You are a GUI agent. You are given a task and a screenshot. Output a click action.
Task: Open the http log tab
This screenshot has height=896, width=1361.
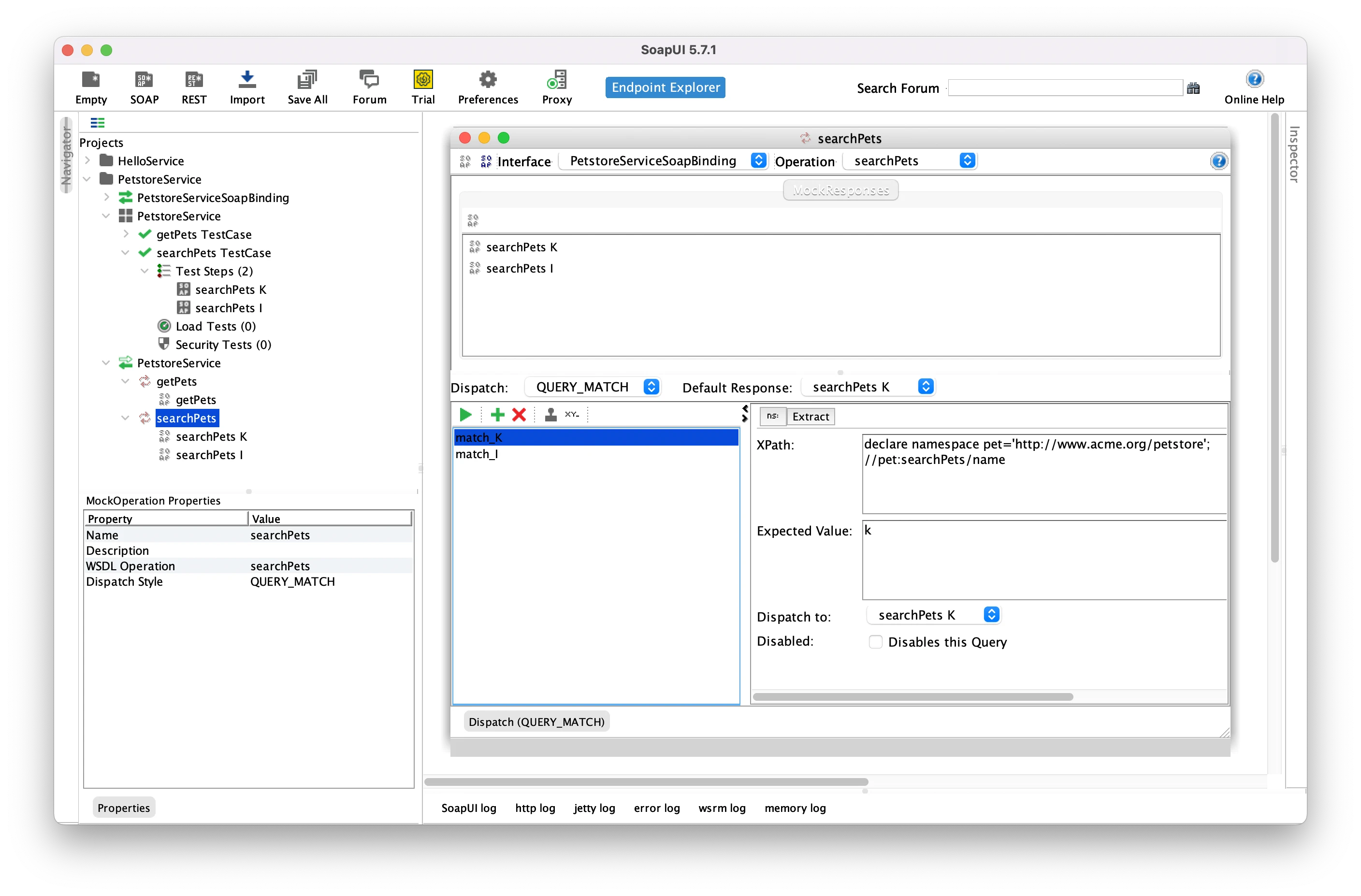[535, 808]
